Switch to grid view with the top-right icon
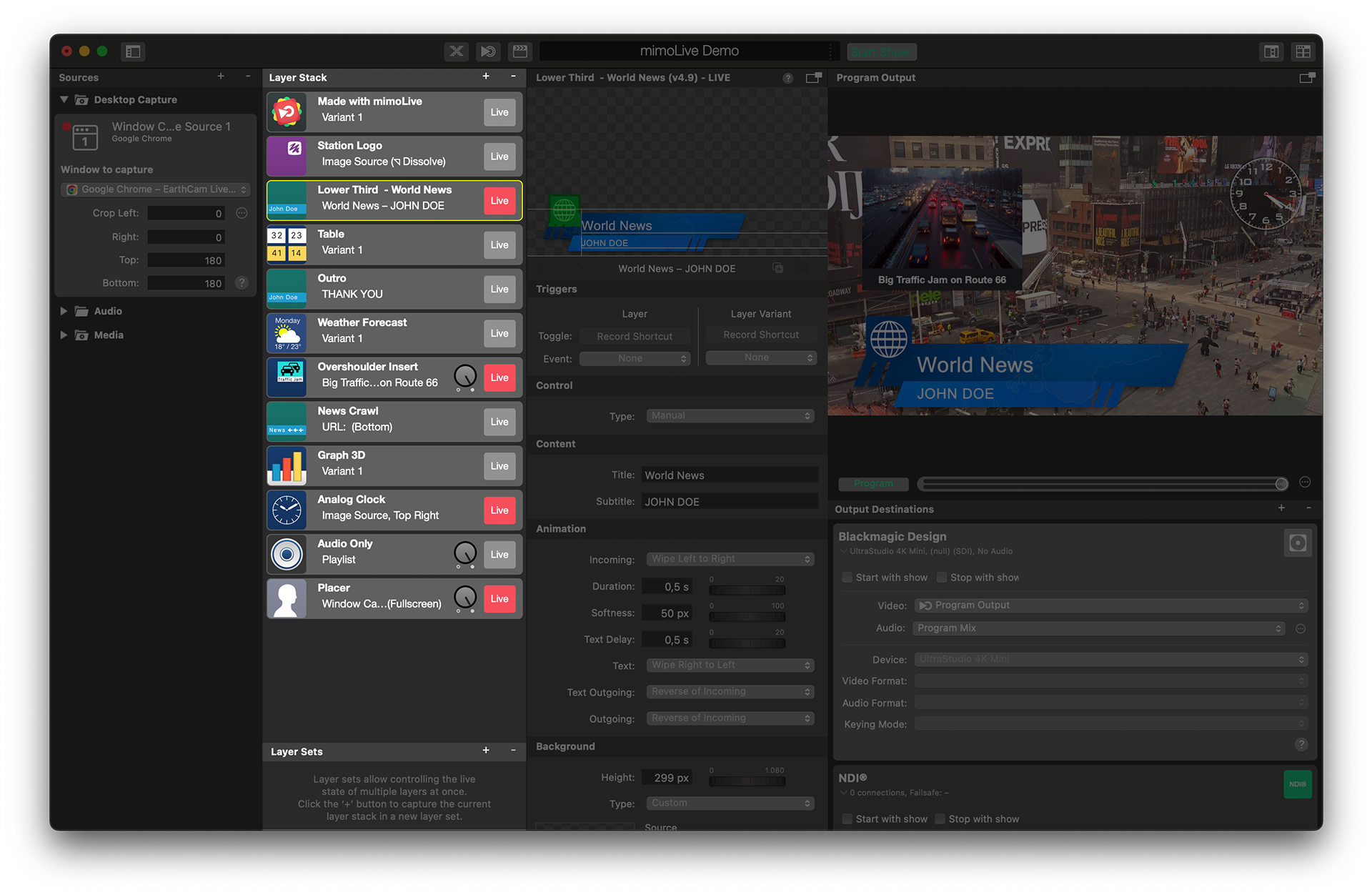 click(1303, 51)
